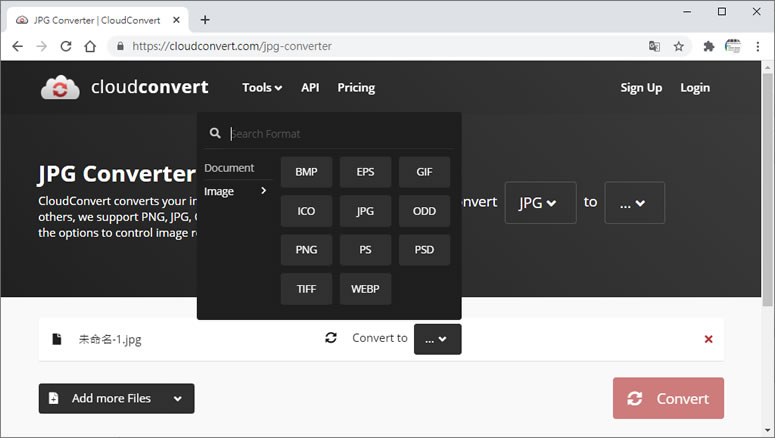Choose EPS format
This screenshot has height=438, width=775.
tap(365, 172)
